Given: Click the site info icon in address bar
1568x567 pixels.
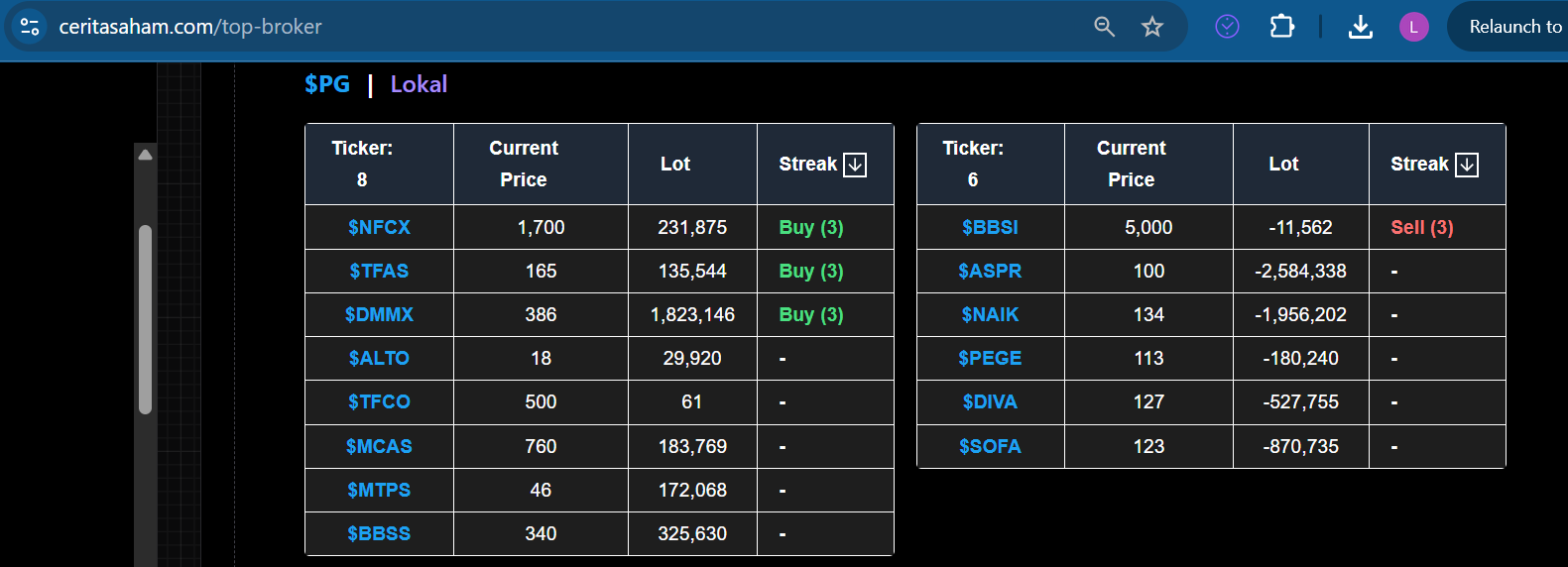Looking at the screenshot, I should [30, 27].
